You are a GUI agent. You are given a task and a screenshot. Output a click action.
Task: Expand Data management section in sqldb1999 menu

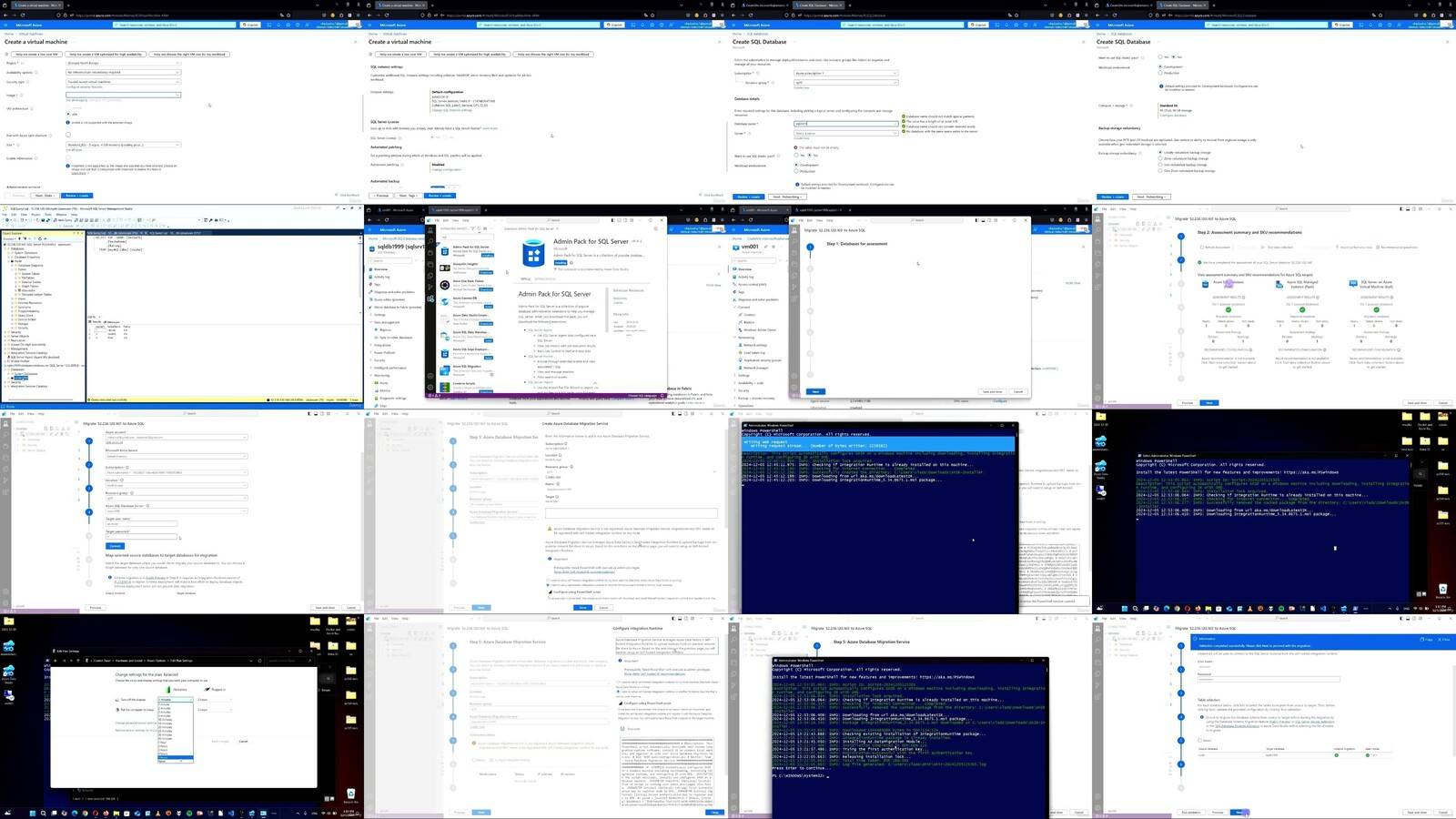coord(386,322)
